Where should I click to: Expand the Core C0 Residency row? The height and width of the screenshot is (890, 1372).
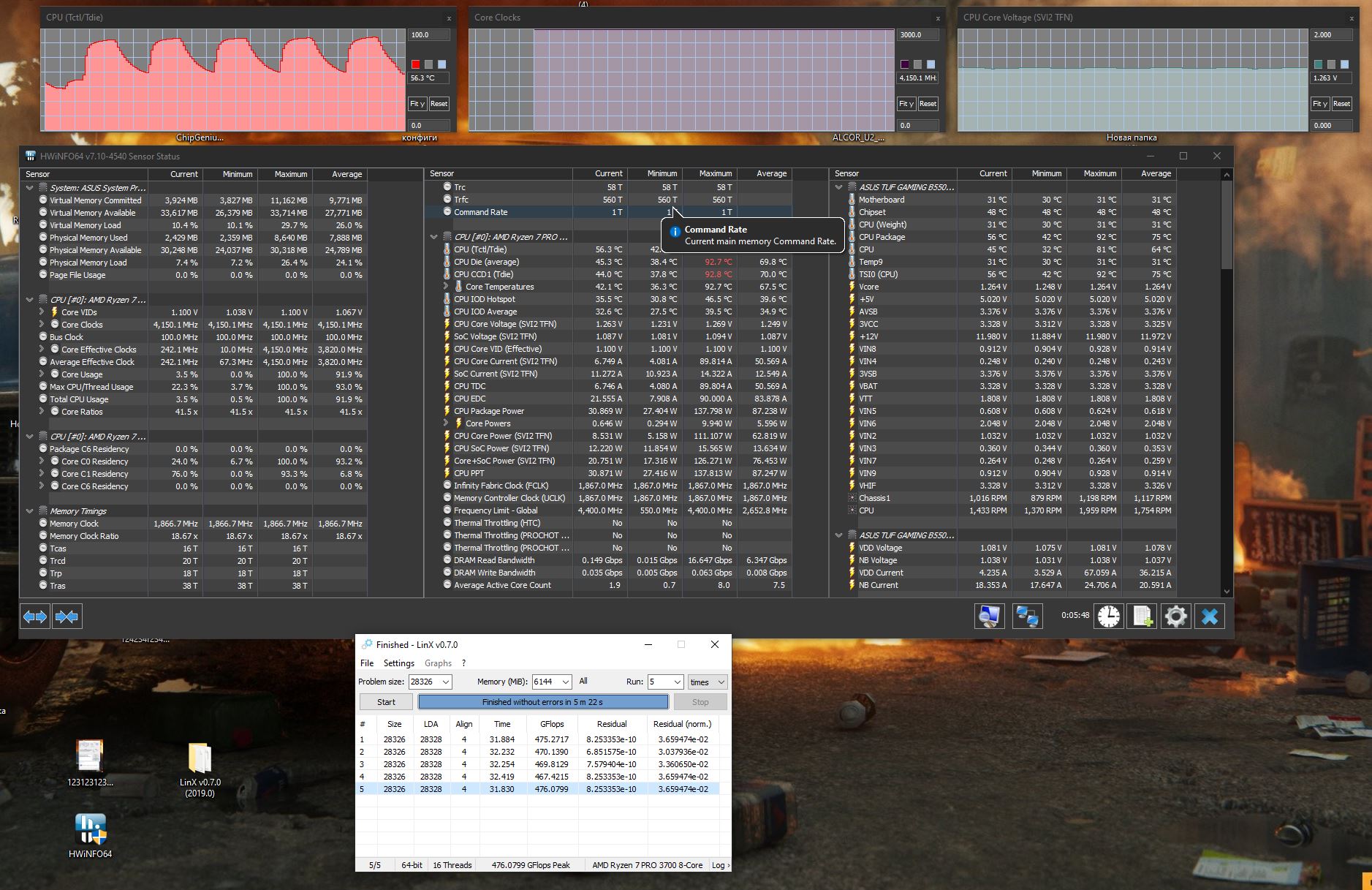click(42, 461)
